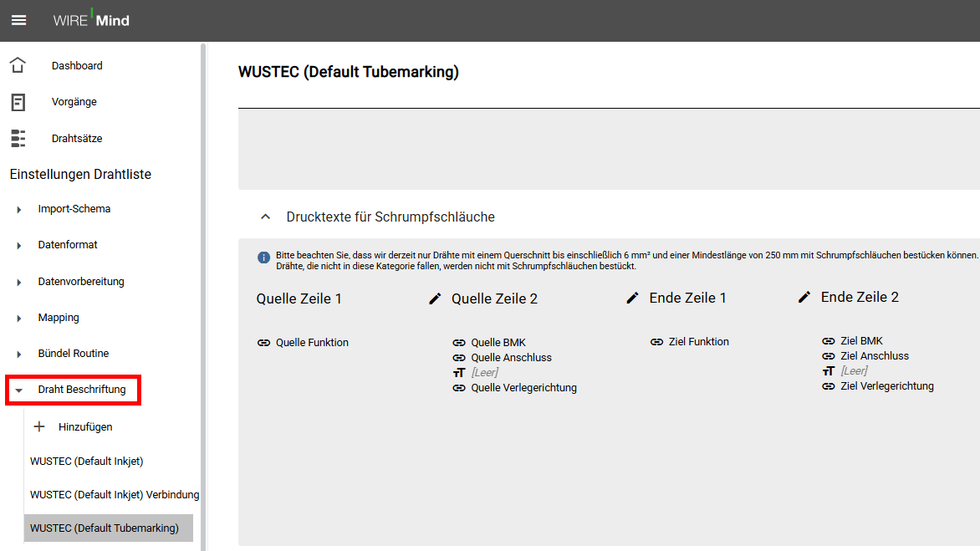Viewport: 980px width, 551px height.
Task: Click the Ziel Verlegerichtung field text
Action: (x=887, y=386)
